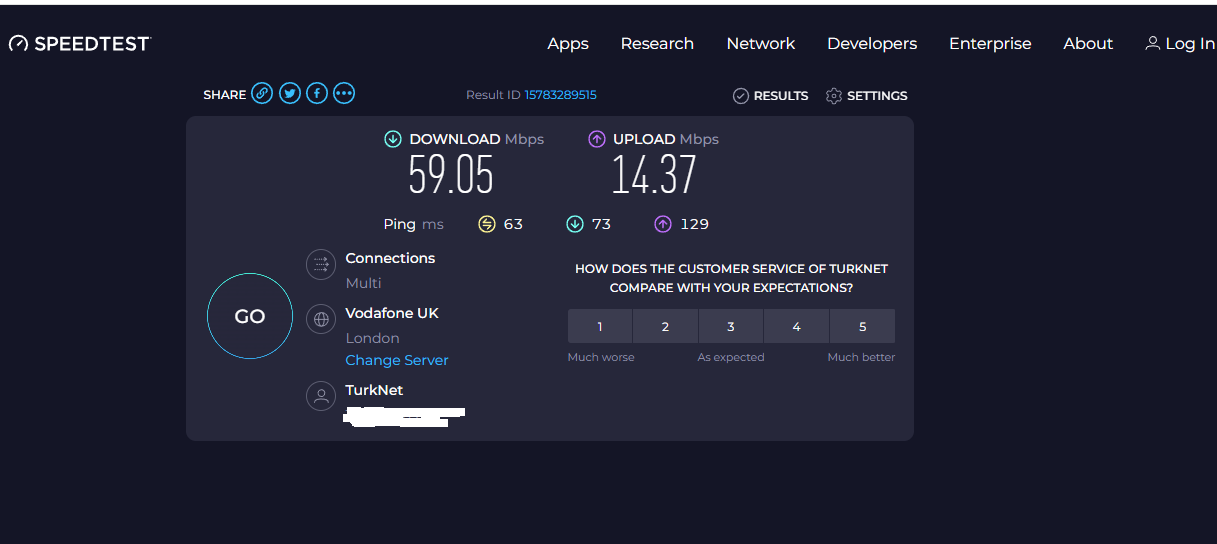Click the globe icon next to Vodafone UK
The height and width of the screenshot is (544, 1217).
tap(321, 320)
